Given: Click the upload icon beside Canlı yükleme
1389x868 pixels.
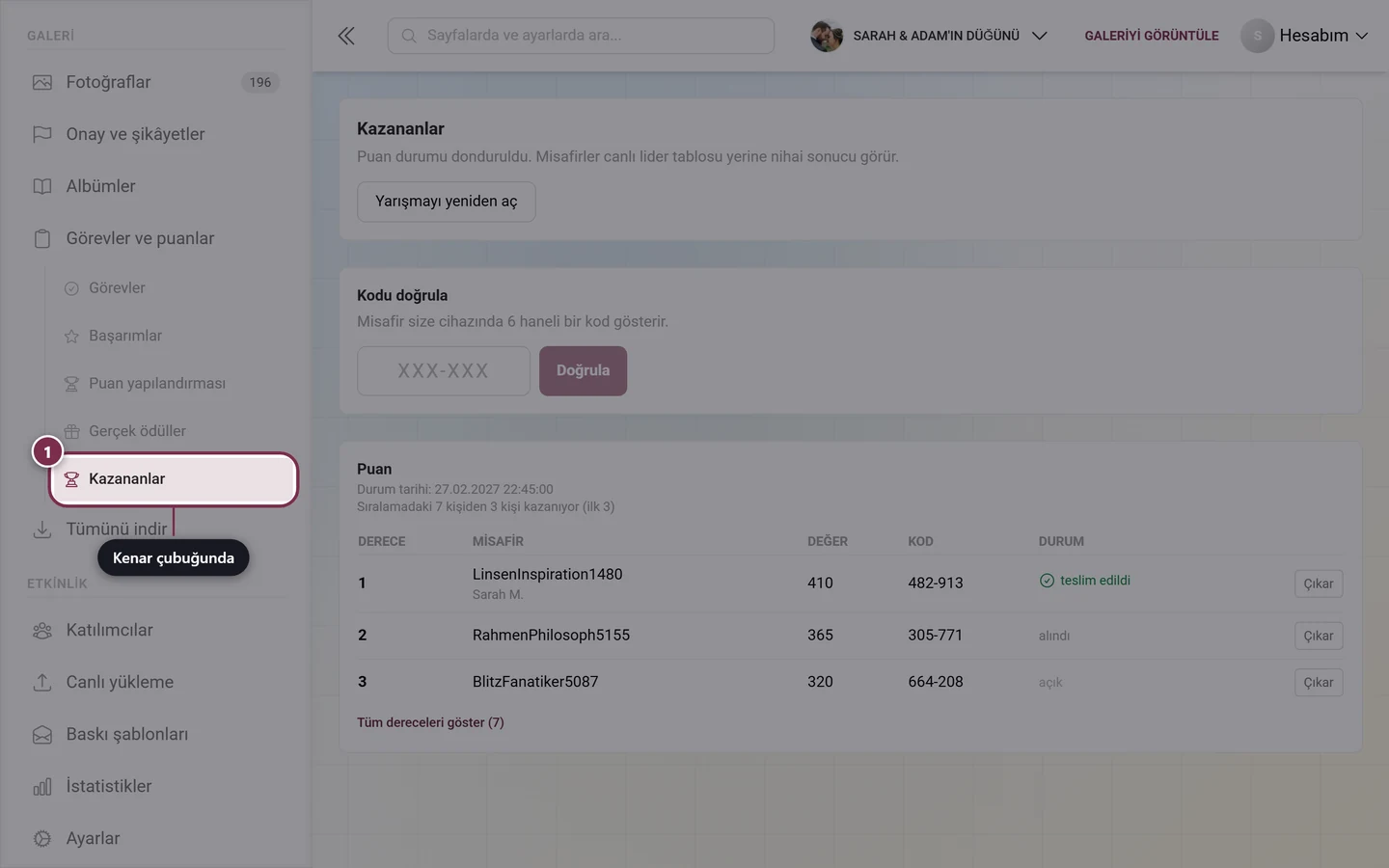Looking at the screenshot, I should [x=42, y=682].
